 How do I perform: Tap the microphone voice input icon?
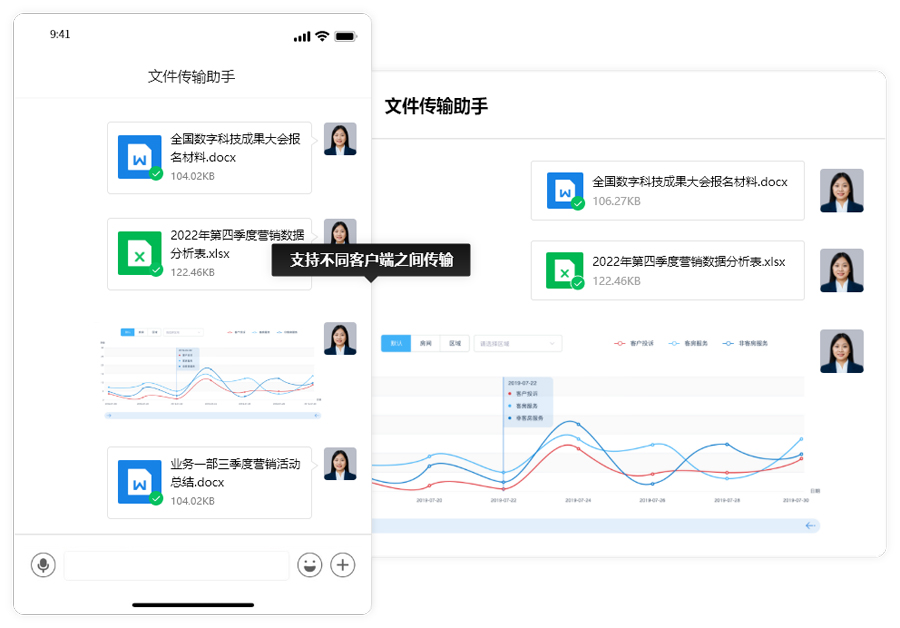pyautogui.click(x=43, y=565)
